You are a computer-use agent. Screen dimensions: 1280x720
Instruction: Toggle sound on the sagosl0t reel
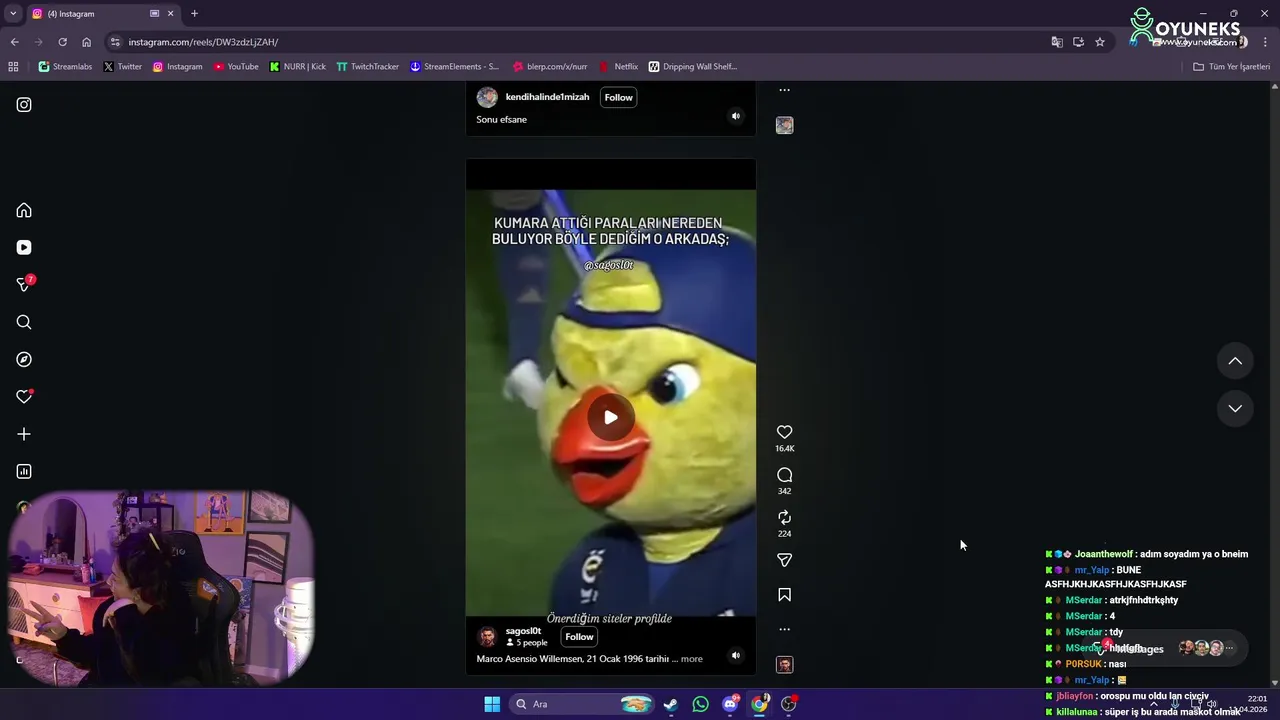pos(735,656)
